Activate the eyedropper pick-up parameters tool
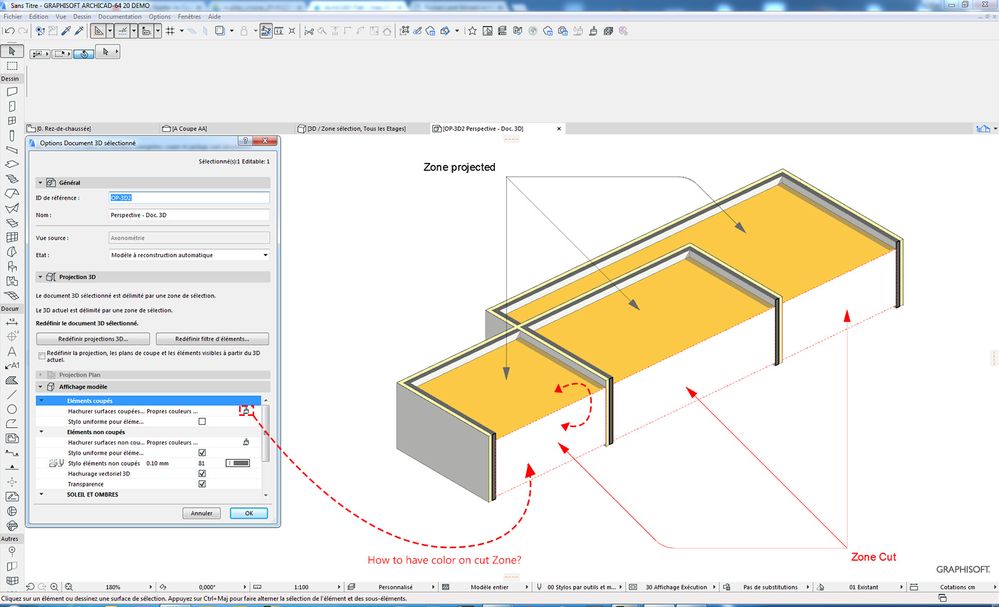 click(65, 31)
